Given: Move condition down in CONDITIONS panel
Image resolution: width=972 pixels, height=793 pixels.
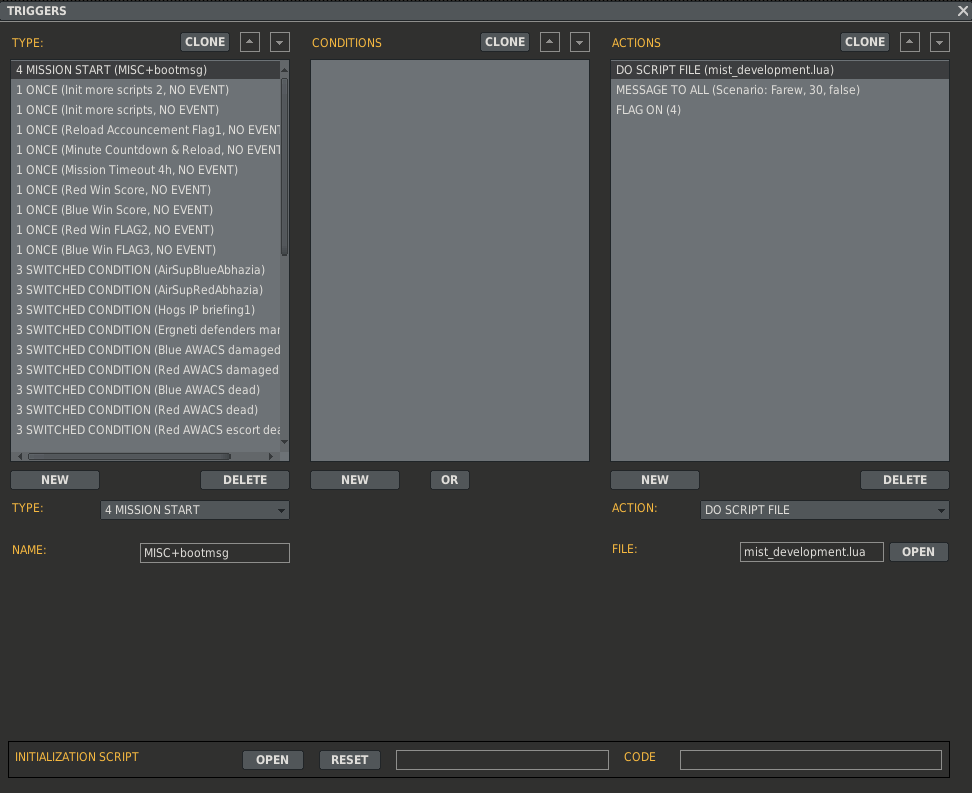Looking at the screenshot, I should point(580,42).
